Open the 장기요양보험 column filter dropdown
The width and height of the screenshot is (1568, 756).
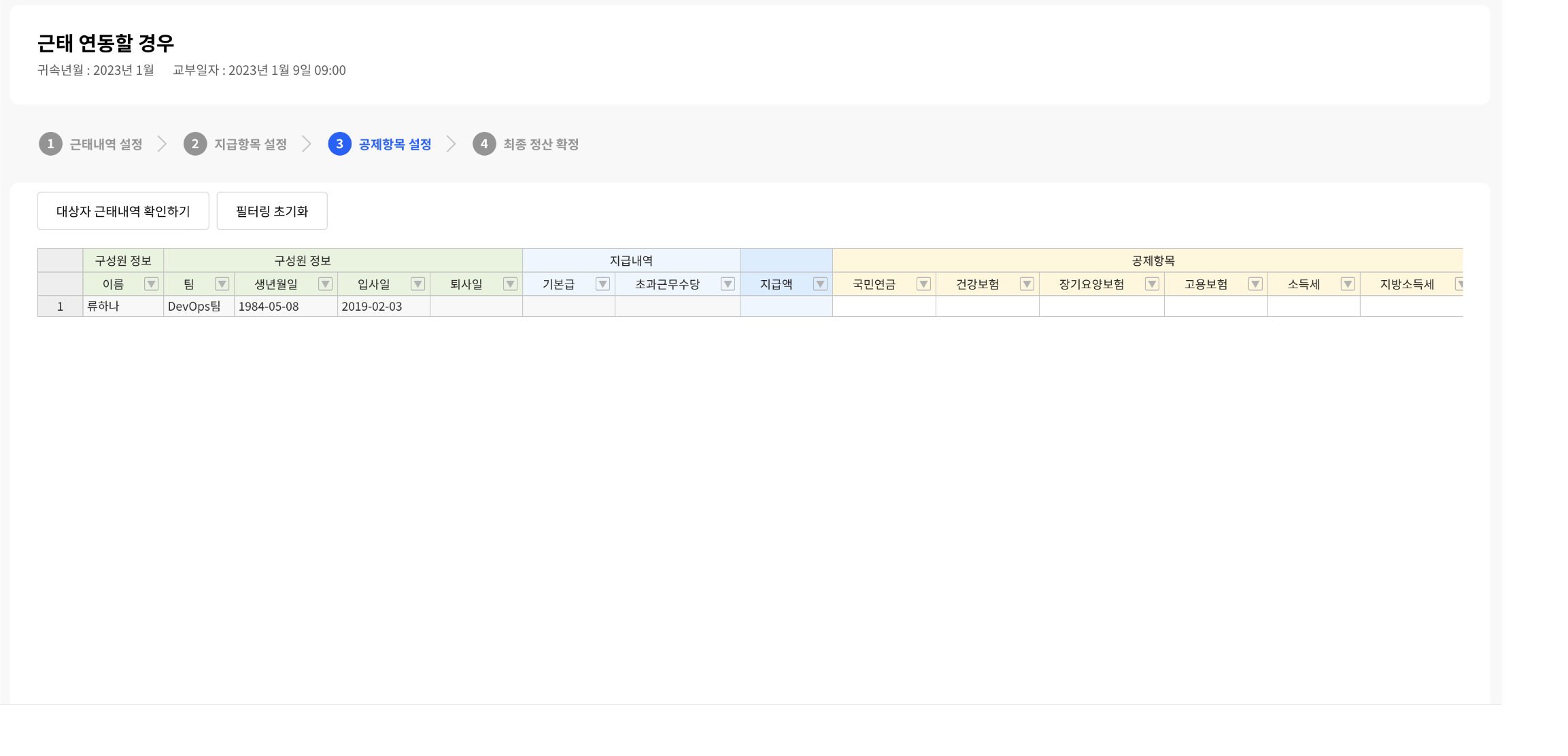click(1152, 284)
